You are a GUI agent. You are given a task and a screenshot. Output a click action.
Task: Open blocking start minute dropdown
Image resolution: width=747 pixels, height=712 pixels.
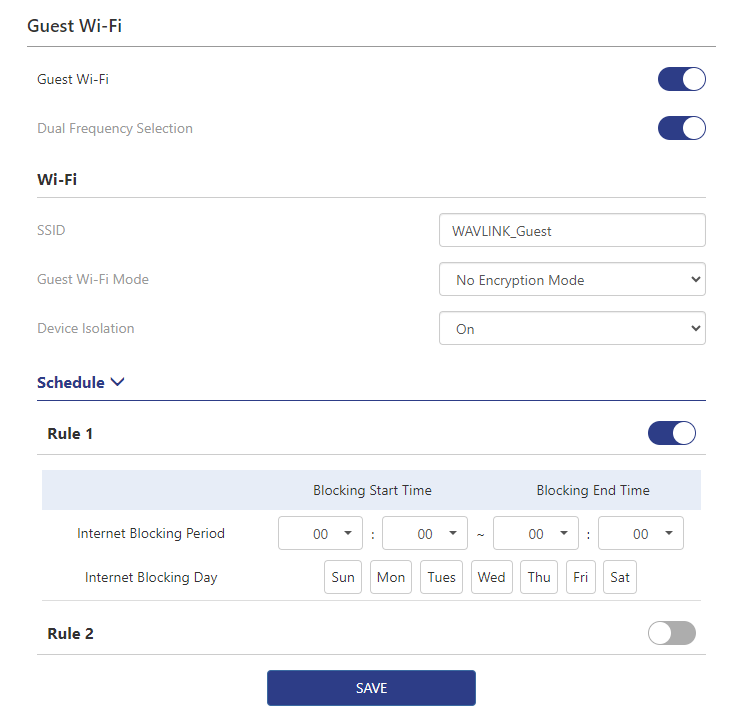[425, 534]
